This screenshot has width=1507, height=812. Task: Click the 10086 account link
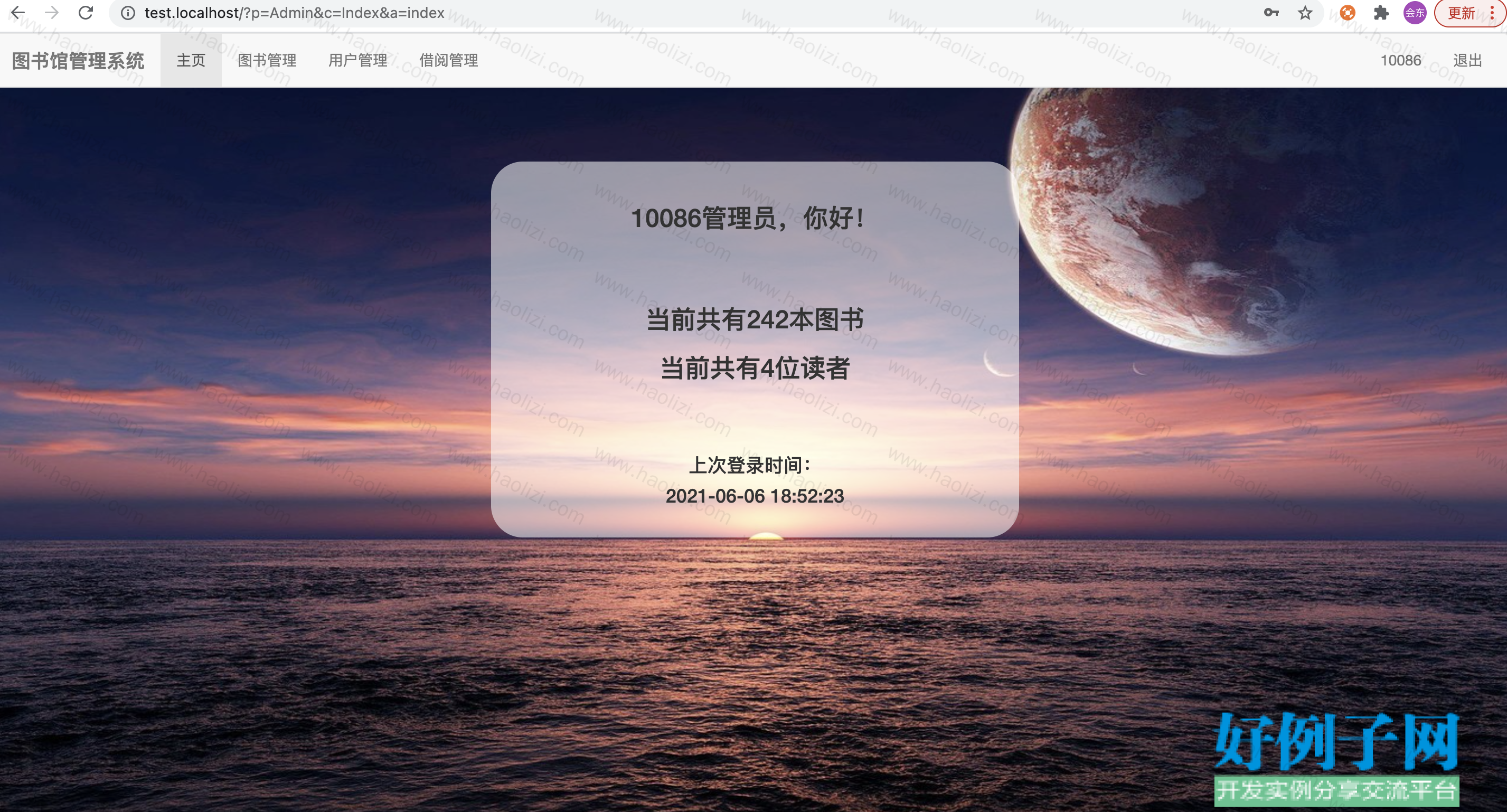click(x=1400, y=60)
